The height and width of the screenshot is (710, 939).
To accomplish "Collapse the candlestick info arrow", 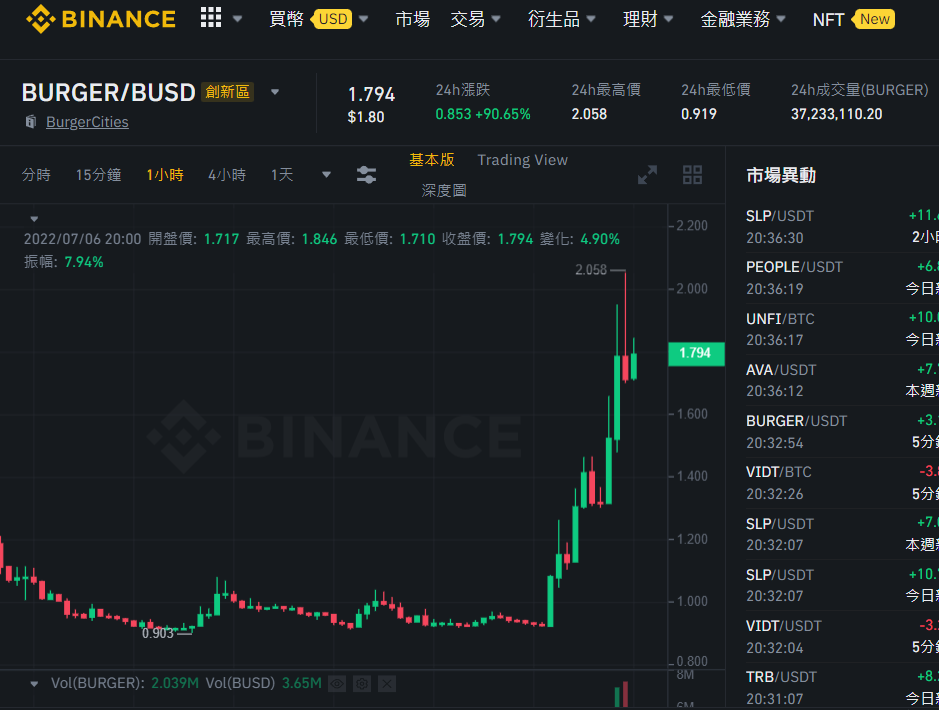I will click(x=34, y=219).
